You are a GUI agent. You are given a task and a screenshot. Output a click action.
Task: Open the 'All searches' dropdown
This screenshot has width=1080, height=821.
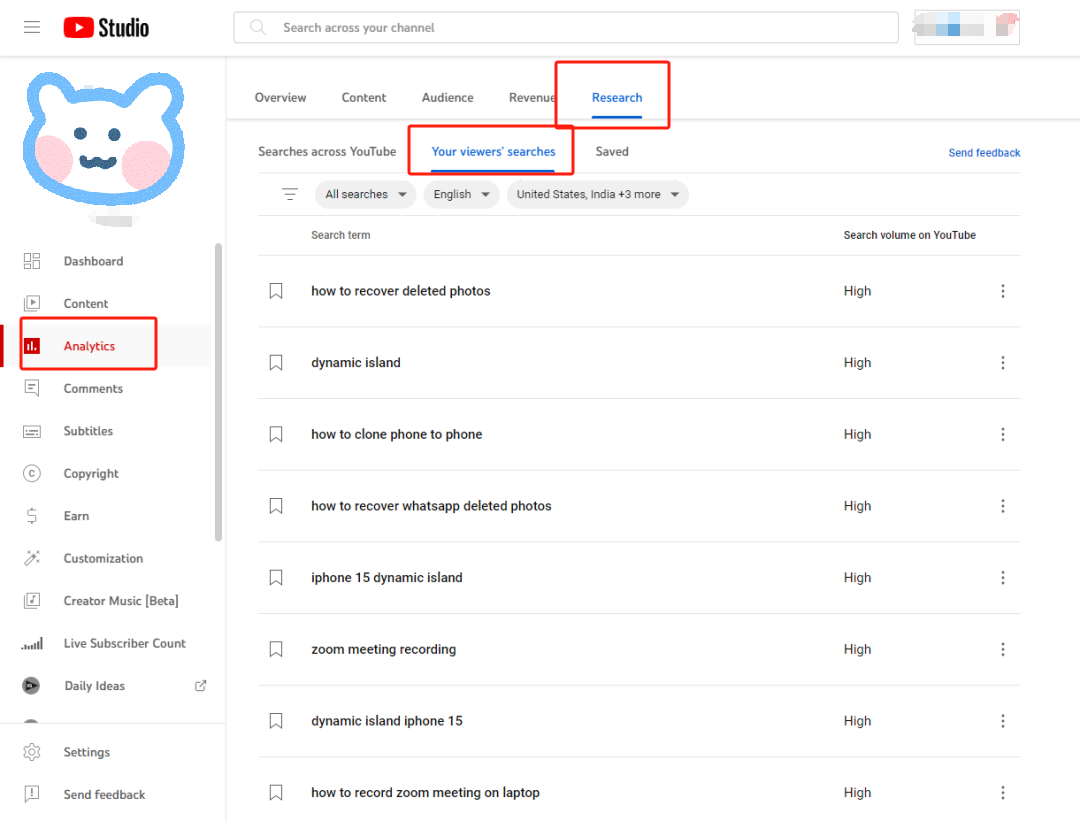[365, 194]
